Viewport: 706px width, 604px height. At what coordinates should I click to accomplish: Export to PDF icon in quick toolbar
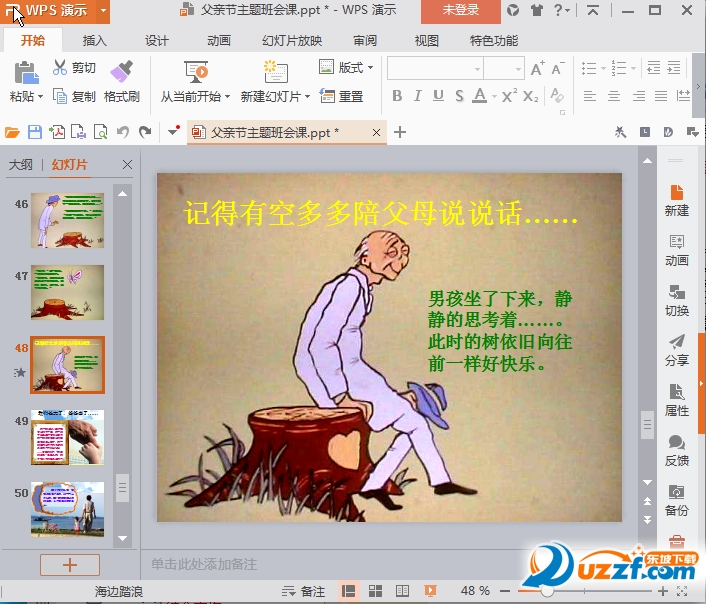tap(57, 132)
